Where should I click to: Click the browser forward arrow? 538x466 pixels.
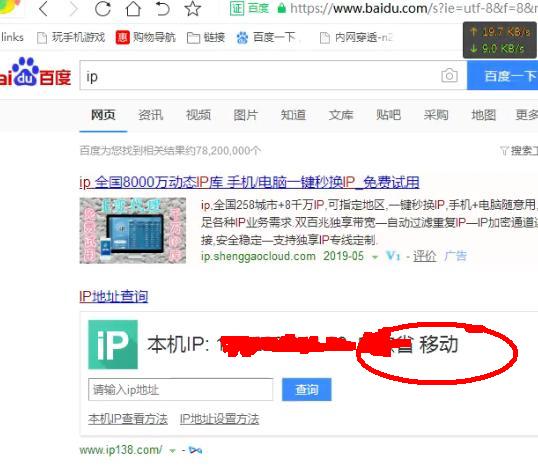pyautogui.click(x=73, y=9)
